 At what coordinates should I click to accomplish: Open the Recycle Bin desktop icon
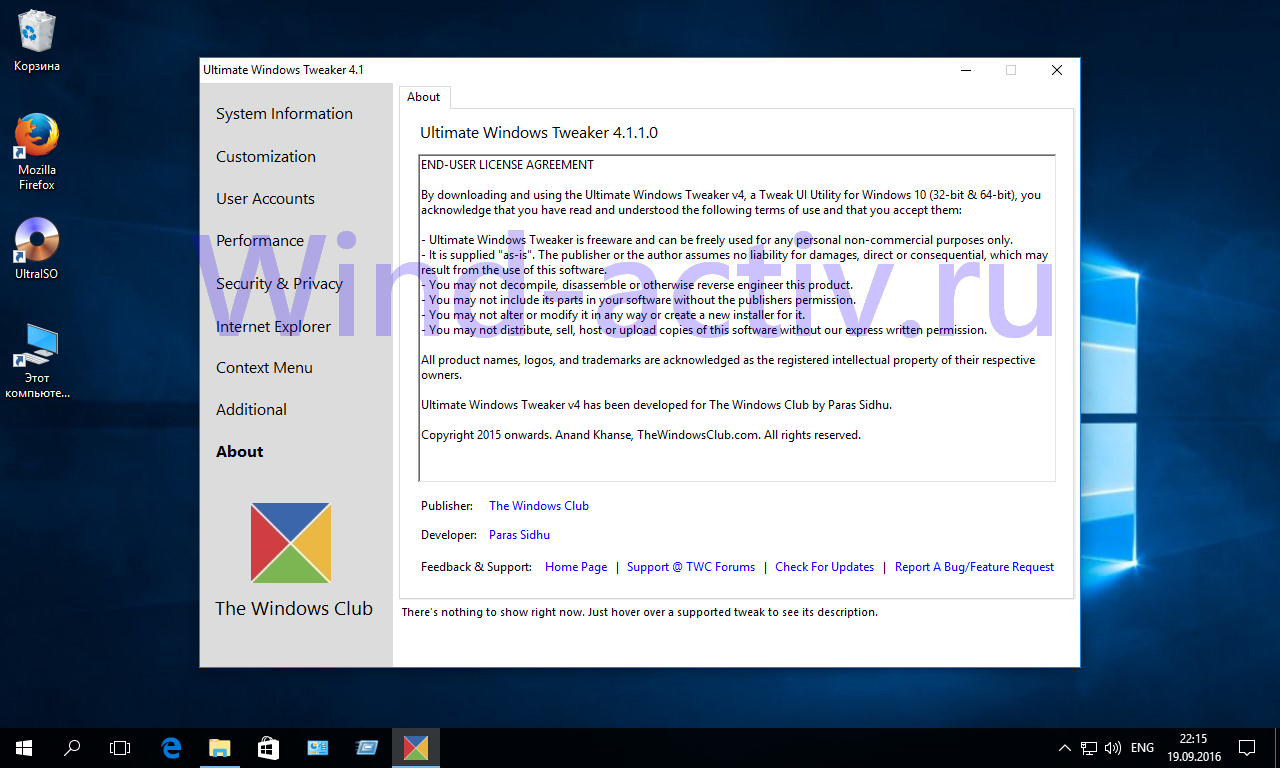point(37,33)
